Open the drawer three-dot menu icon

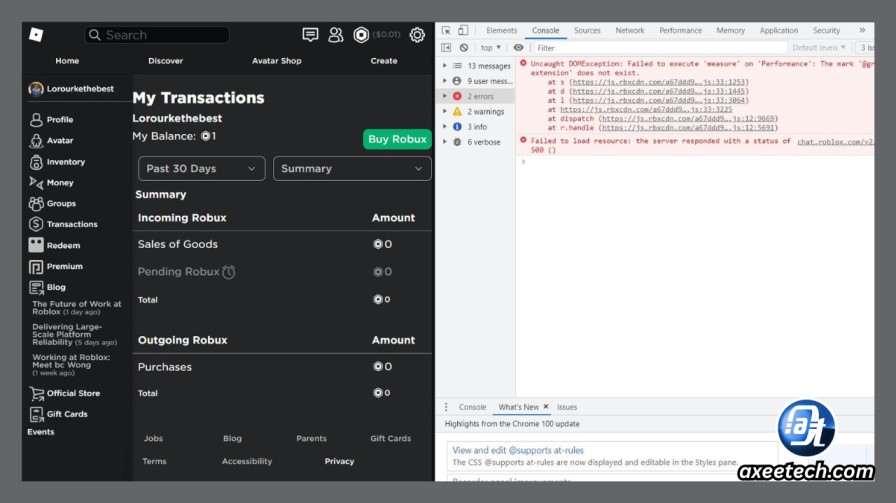(446, 407)
